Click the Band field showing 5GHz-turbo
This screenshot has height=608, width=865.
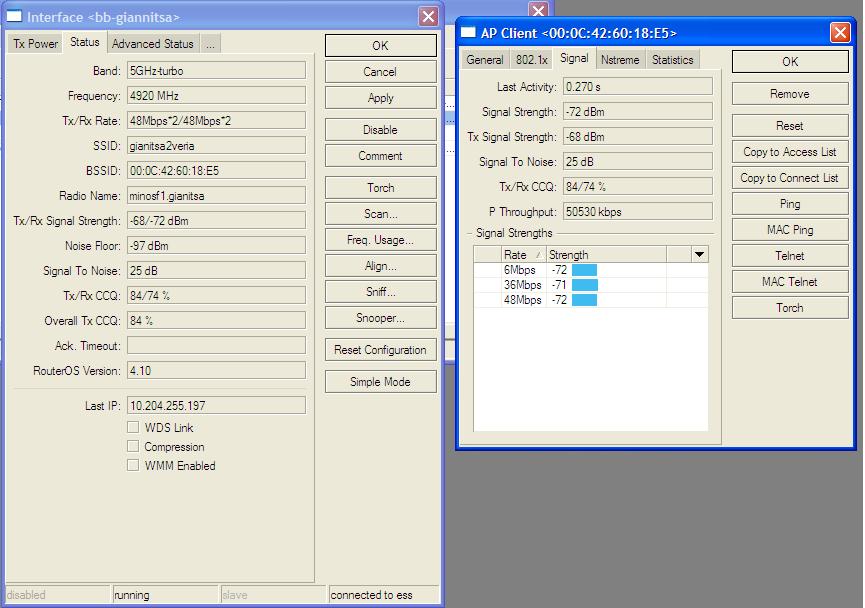(216, 71)
